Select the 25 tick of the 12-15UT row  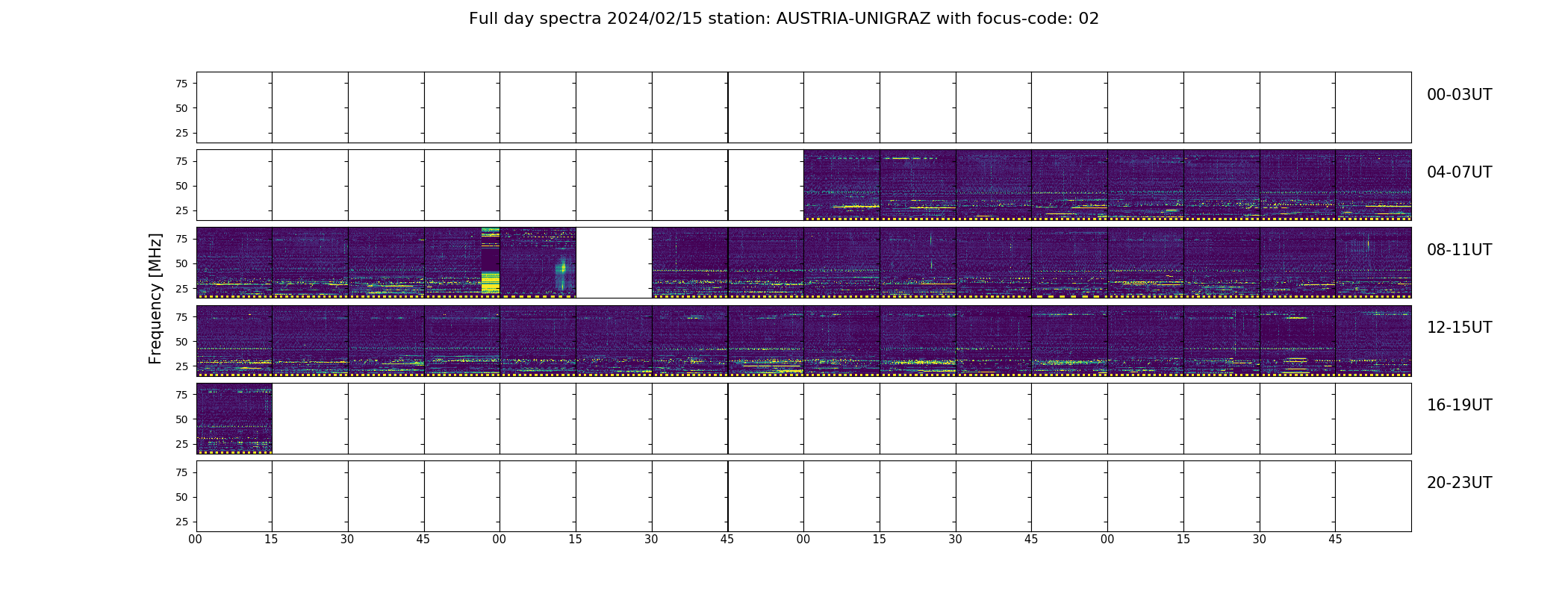tap(181, 366)
